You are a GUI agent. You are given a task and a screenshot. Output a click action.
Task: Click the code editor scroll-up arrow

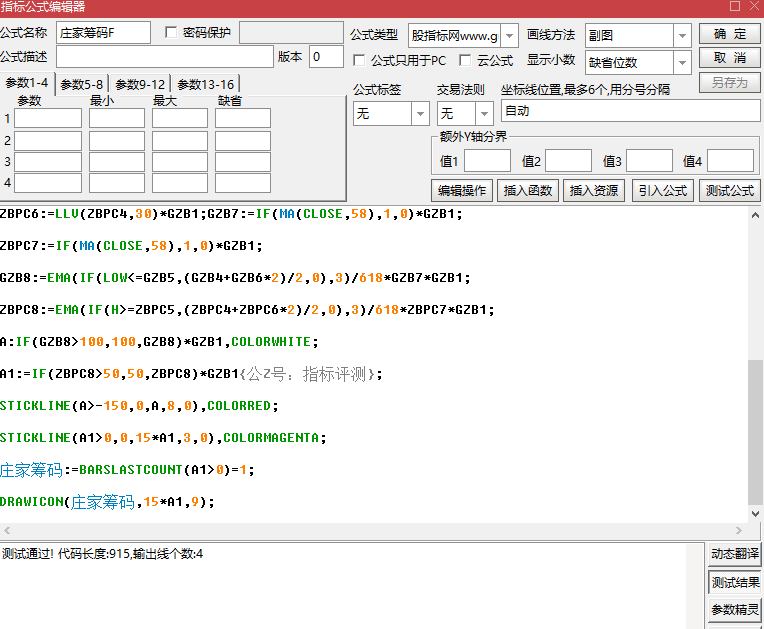(755, 215)
